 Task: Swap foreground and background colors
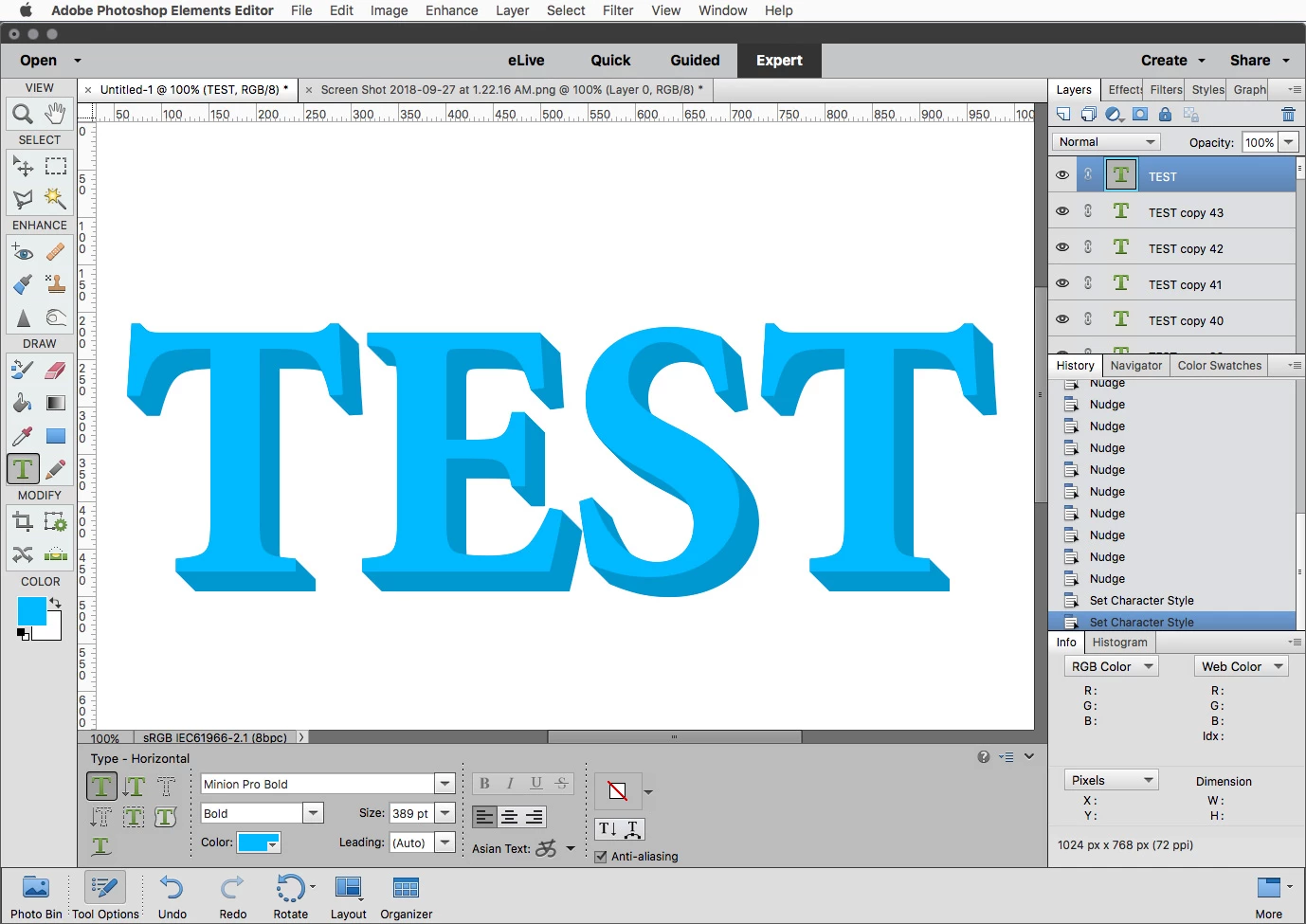55,603
